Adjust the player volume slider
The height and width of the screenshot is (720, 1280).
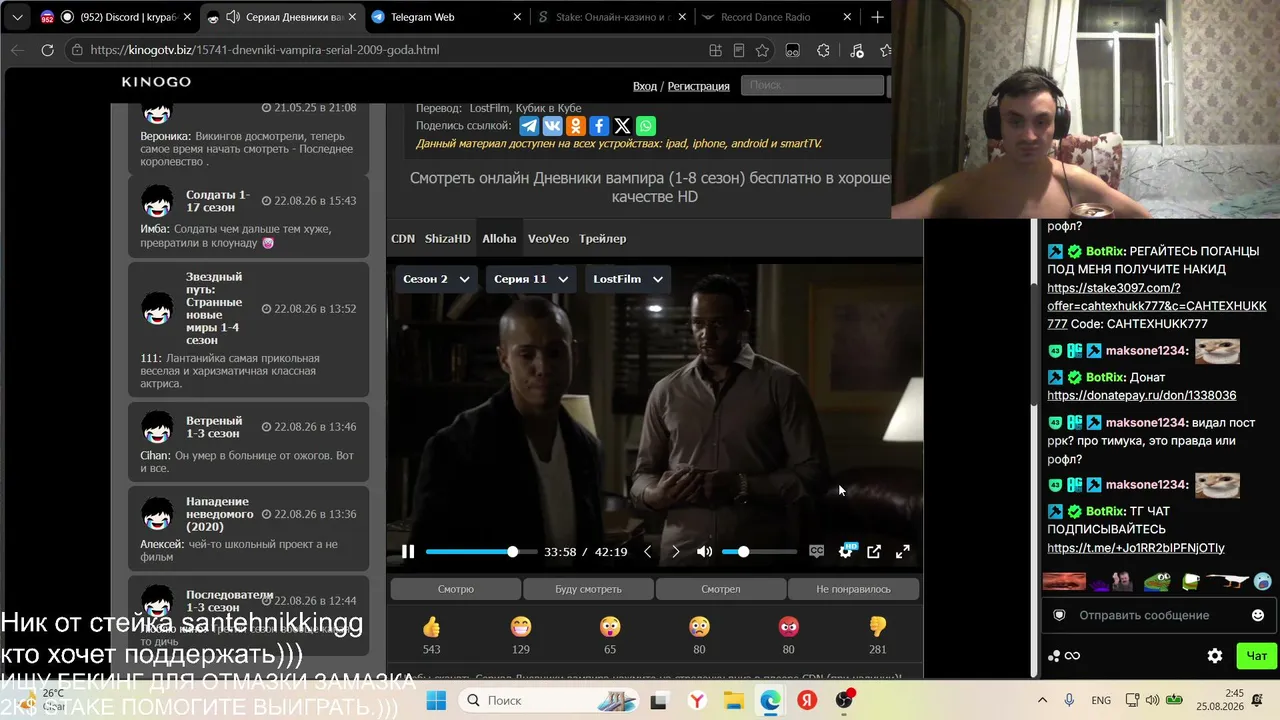[759, 551]
